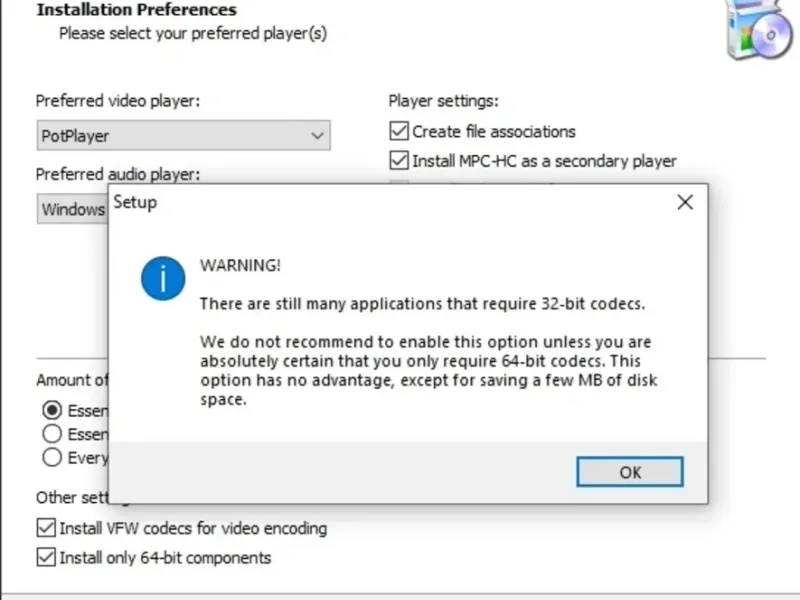The image size is (800, 600).
Task: Uncheck Install only 64-bit components
Action: pos(46,557)
